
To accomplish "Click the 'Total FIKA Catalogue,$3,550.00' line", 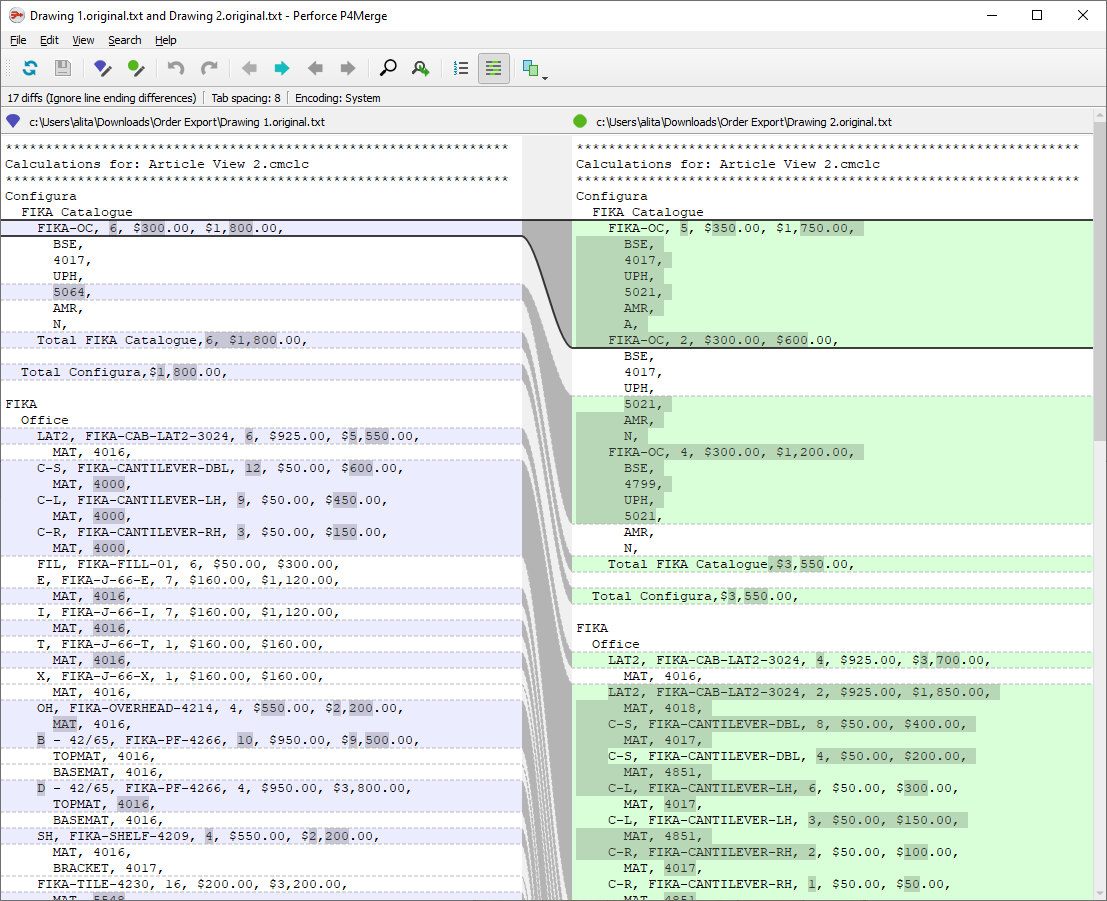I will click(x=731, y=564).
